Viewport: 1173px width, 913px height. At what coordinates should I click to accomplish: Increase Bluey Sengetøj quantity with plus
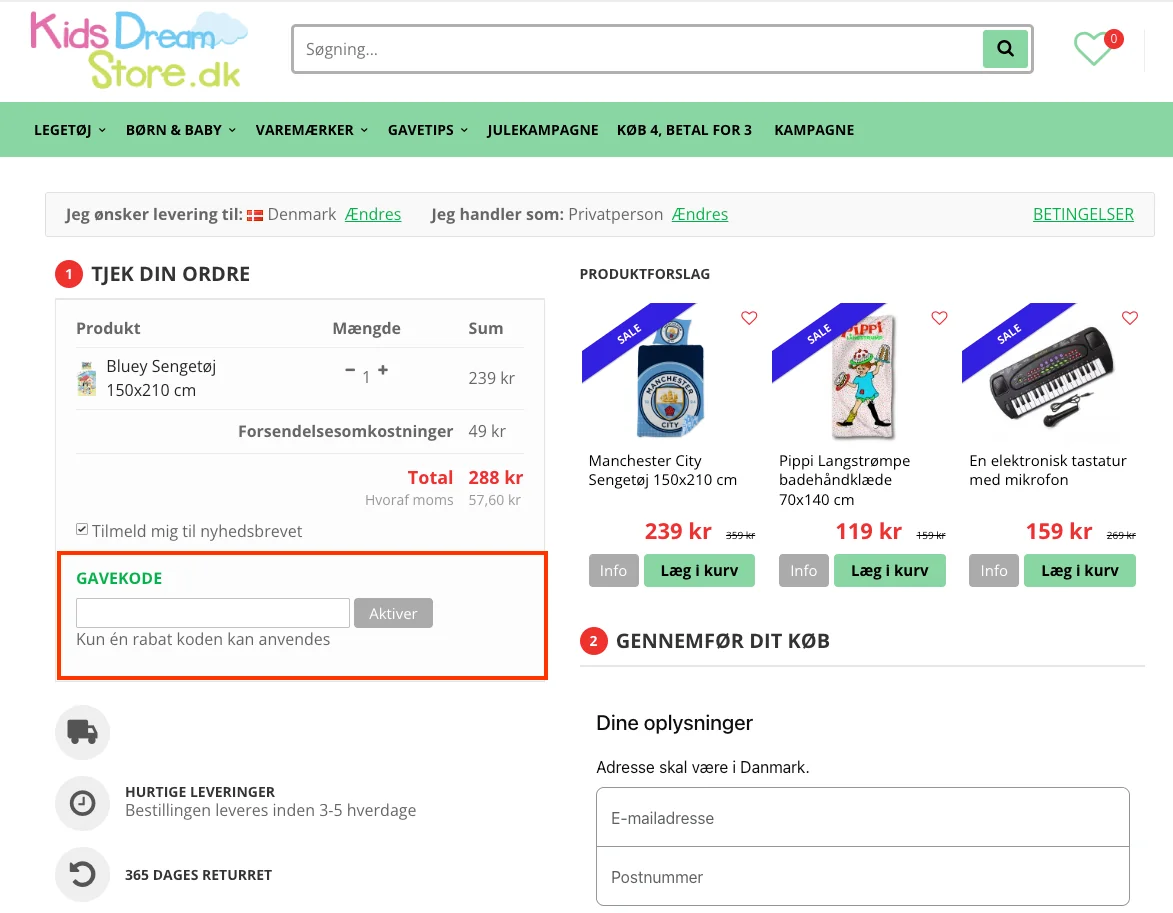383,370
